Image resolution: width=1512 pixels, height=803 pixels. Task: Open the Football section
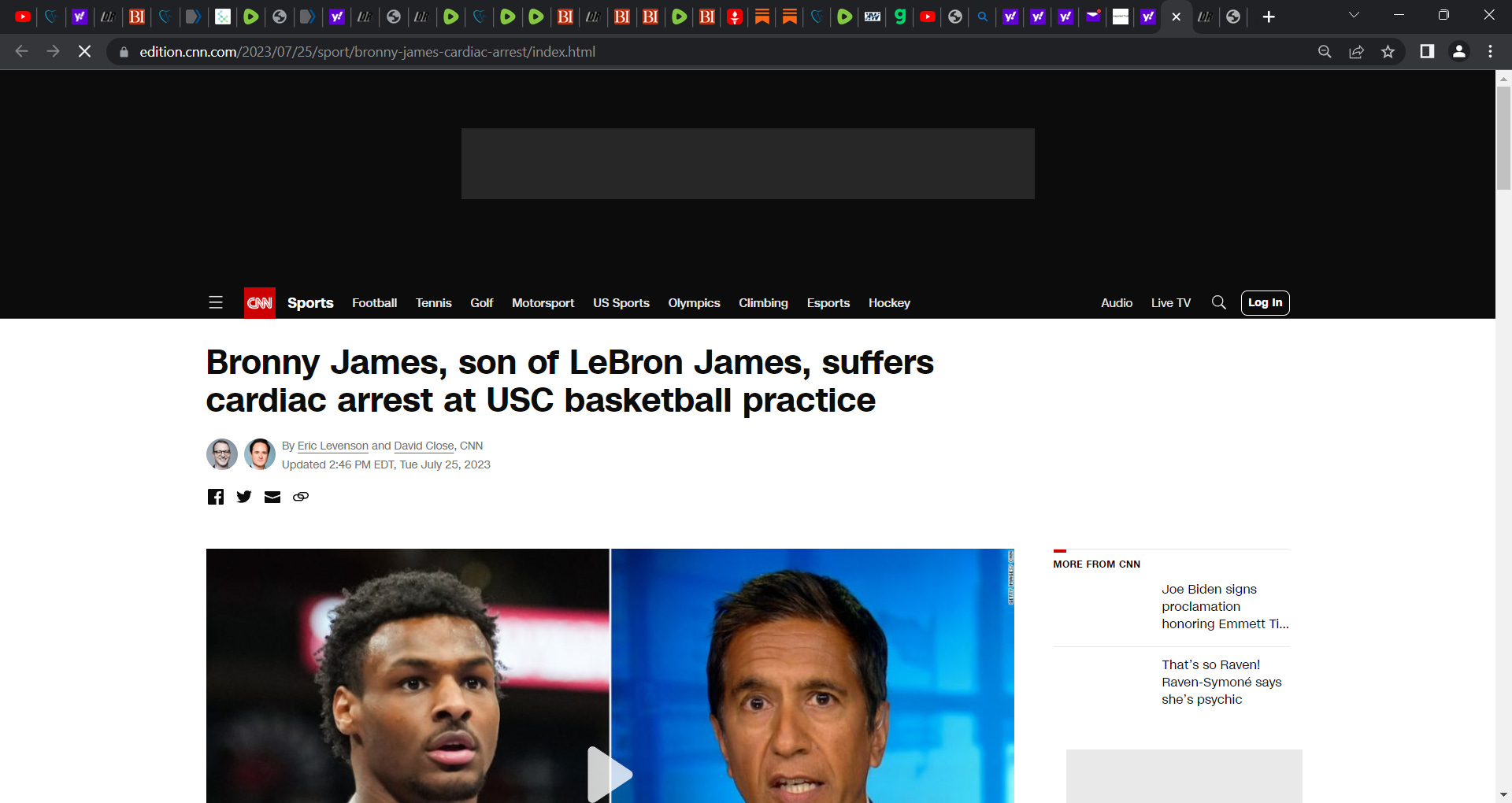(x=374, y=303)
